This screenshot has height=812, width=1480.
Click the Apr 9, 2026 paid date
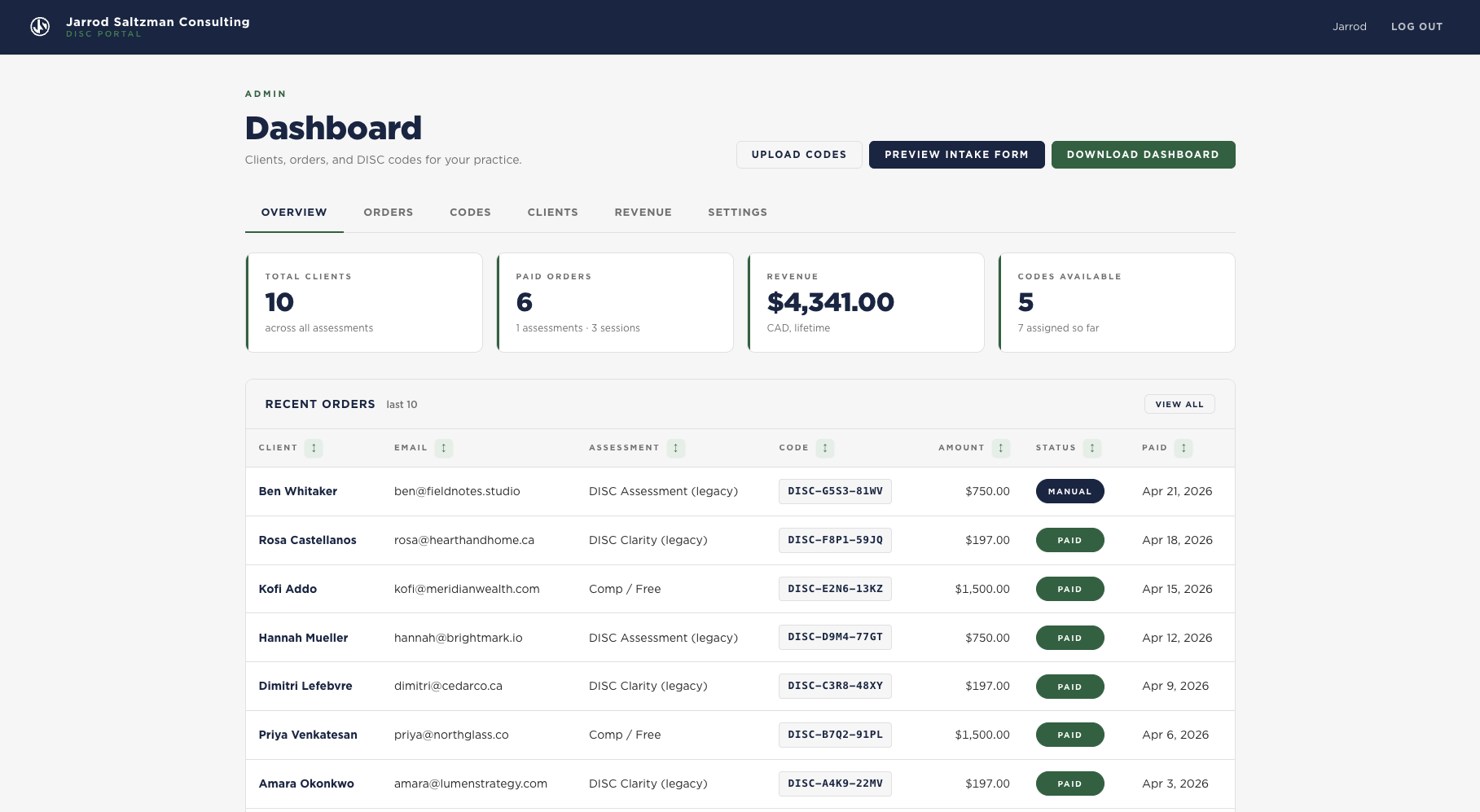[x=1175, y=686]
